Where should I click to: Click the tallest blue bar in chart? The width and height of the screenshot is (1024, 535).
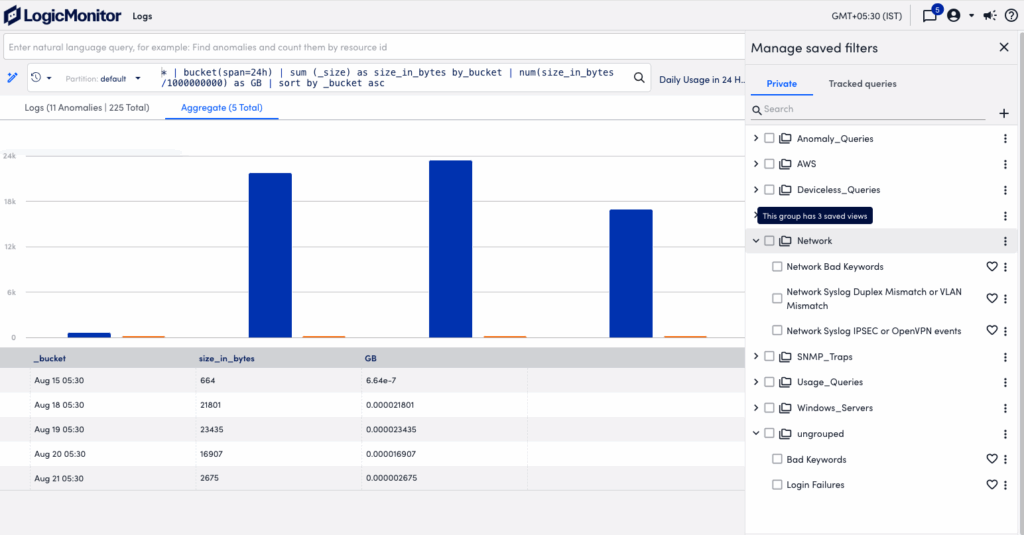click(450, 248)
